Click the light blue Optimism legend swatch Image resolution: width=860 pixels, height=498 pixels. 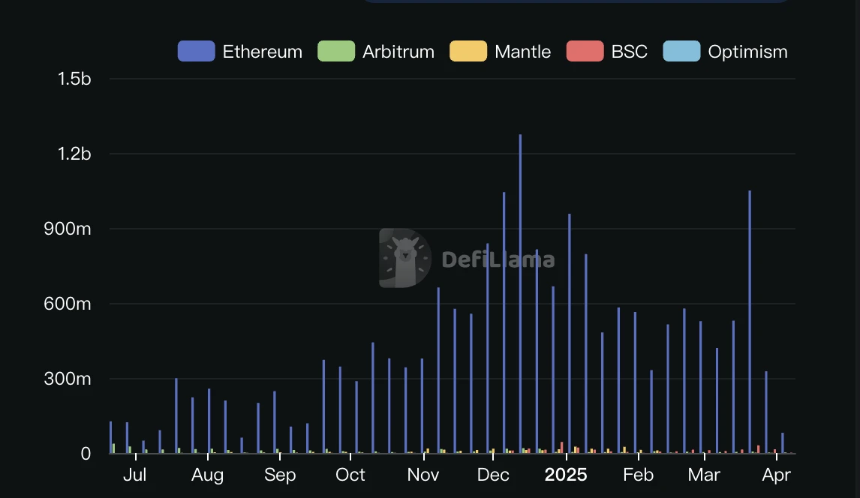pos(681,52)
